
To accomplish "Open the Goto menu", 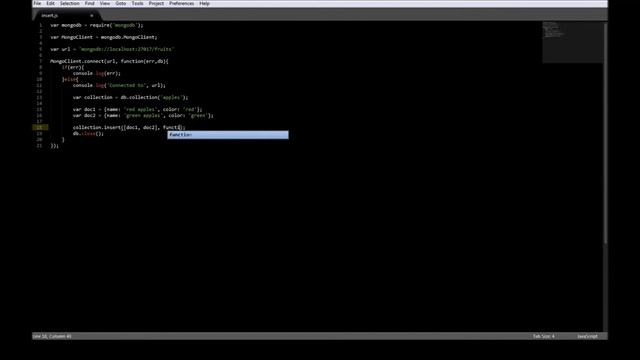I will point(121,3).
